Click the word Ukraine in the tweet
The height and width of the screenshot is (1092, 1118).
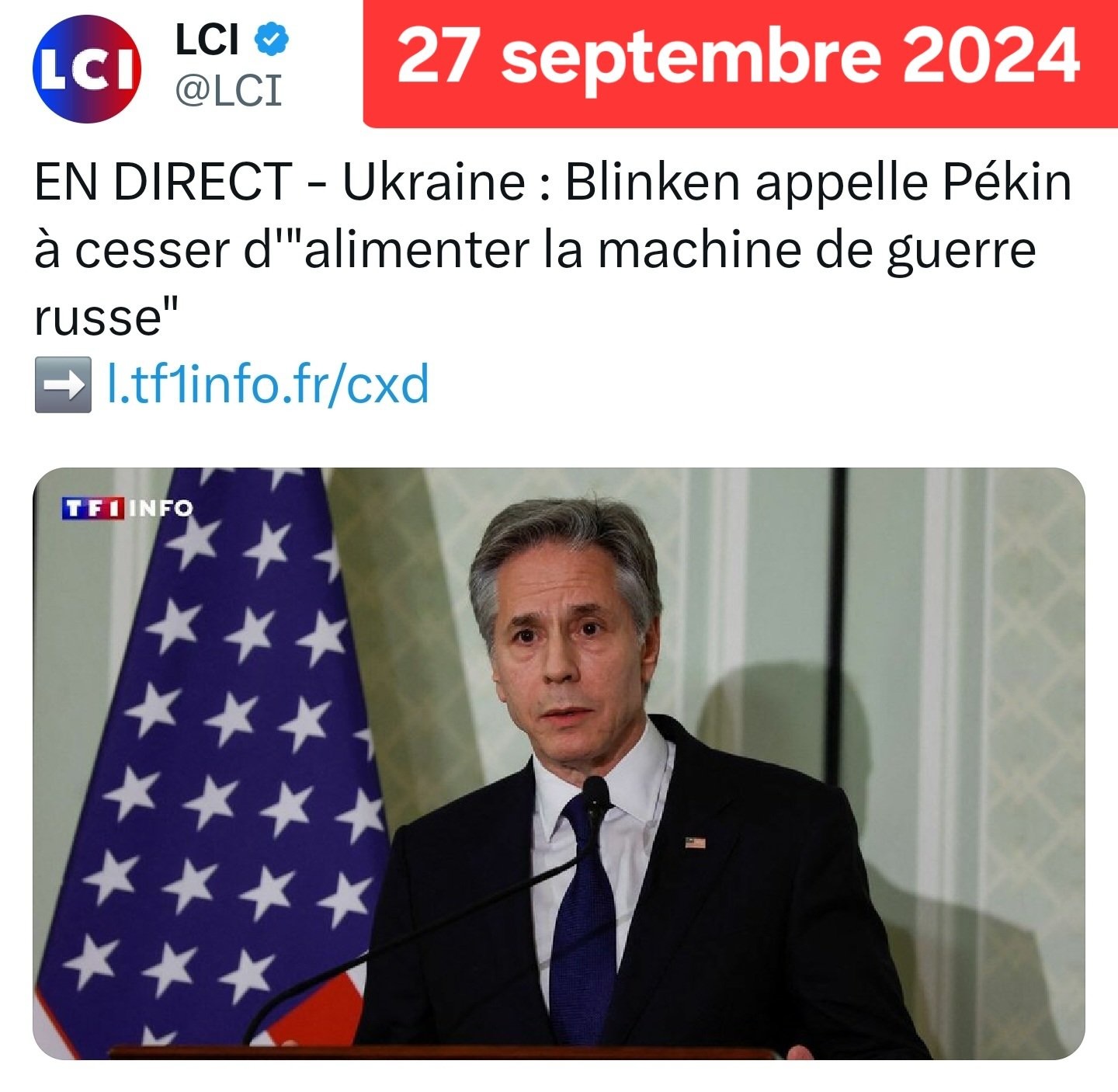coord(434,182)
